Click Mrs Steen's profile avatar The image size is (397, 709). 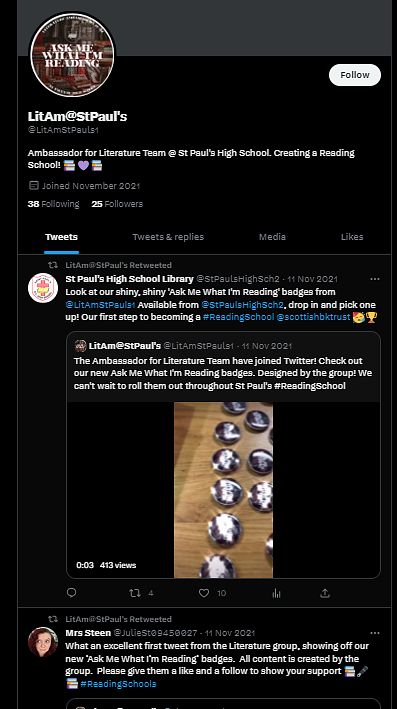pyautogui.click(x=43, y=642)
